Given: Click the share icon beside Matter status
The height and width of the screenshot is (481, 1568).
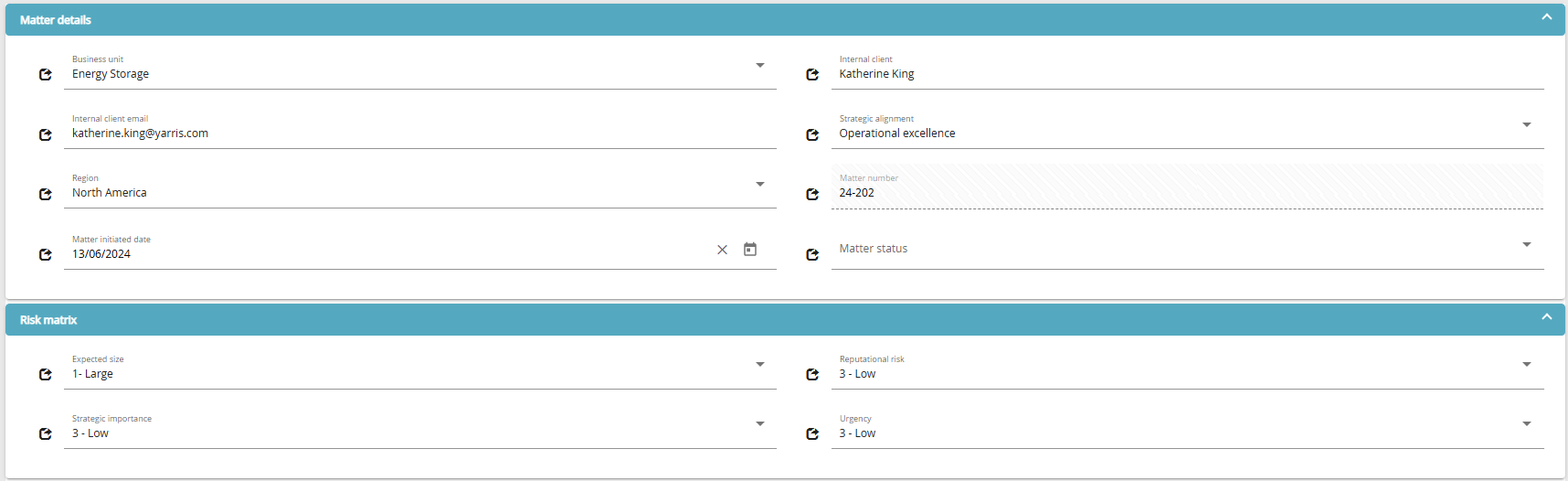Looking at the screenshot, I should pyautogui.click(x=812, y=255).
